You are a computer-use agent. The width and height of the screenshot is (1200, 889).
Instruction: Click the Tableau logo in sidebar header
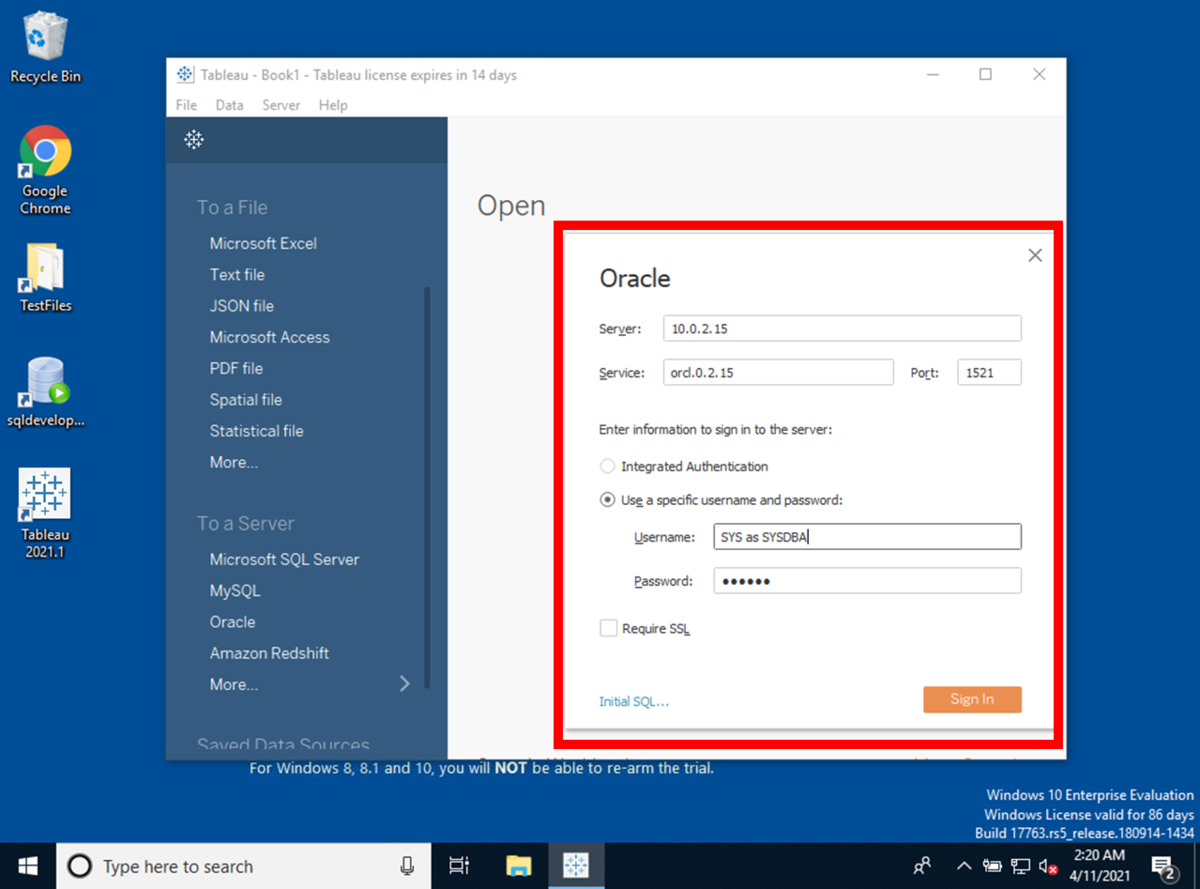[x=194, y=139]
